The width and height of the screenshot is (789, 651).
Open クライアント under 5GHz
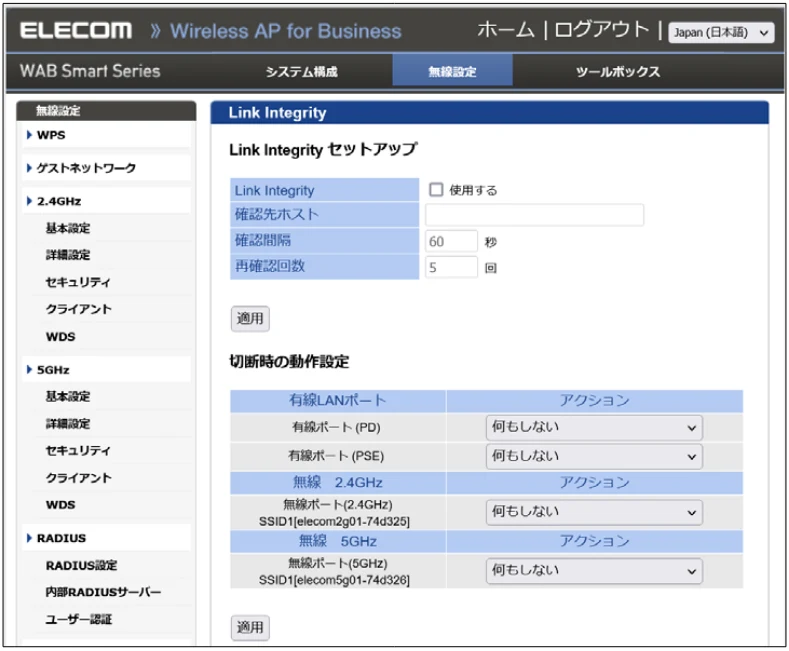click(78, 478)
